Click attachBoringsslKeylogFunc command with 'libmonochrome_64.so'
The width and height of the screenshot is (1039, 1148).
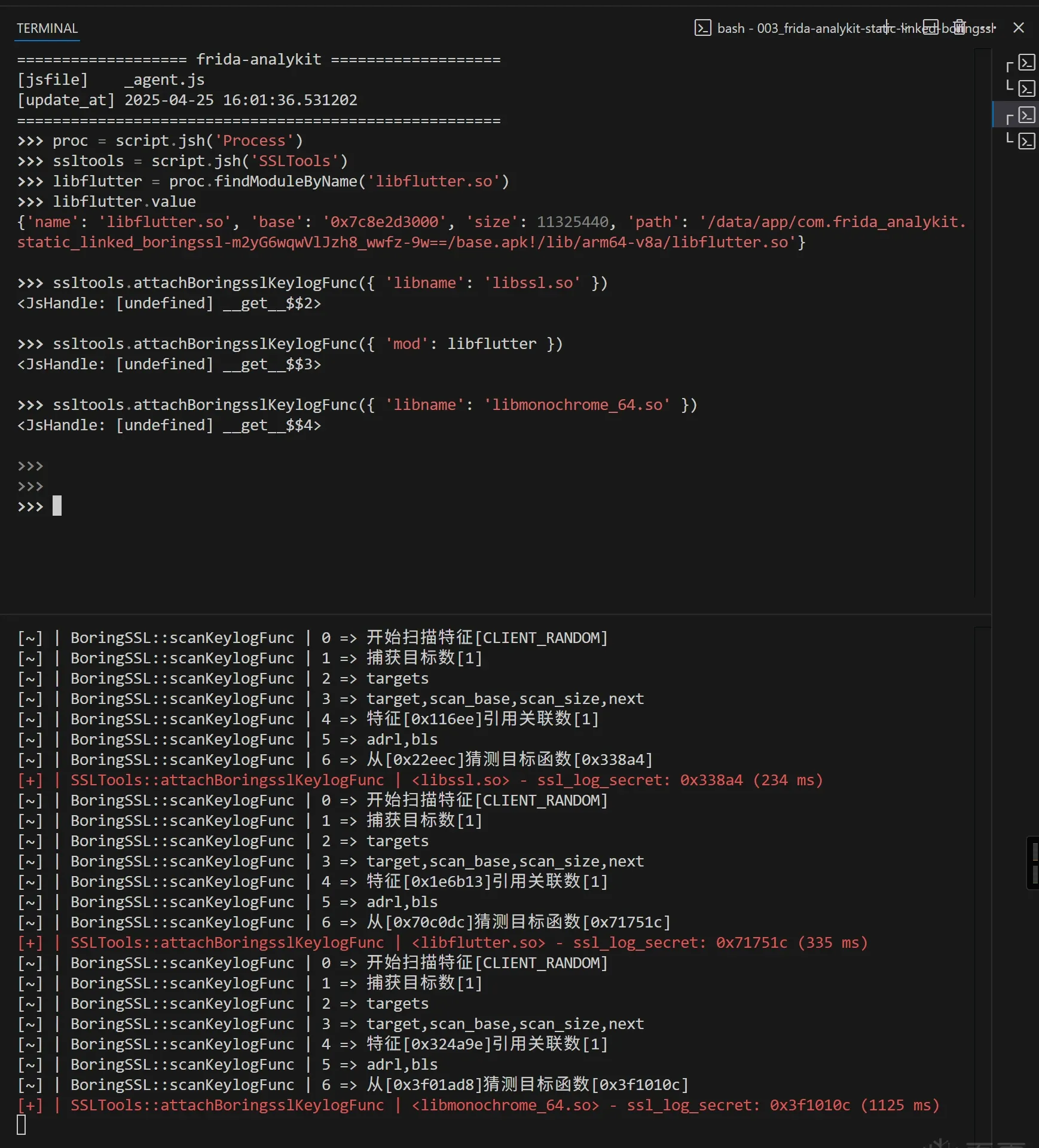tap(357, 405)
